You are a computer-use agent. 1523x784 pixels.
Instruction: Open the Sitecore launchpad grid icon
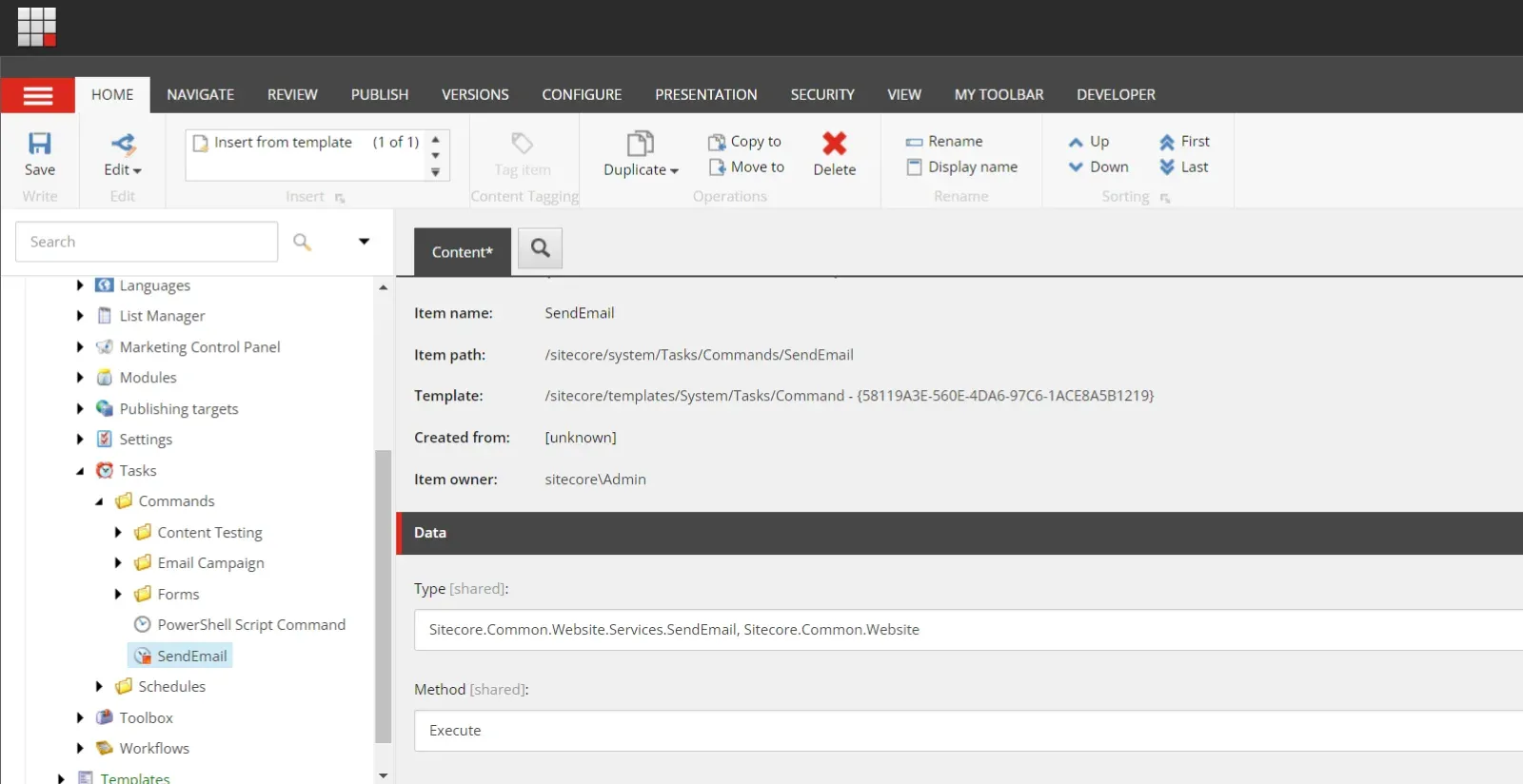click(37, 27)
